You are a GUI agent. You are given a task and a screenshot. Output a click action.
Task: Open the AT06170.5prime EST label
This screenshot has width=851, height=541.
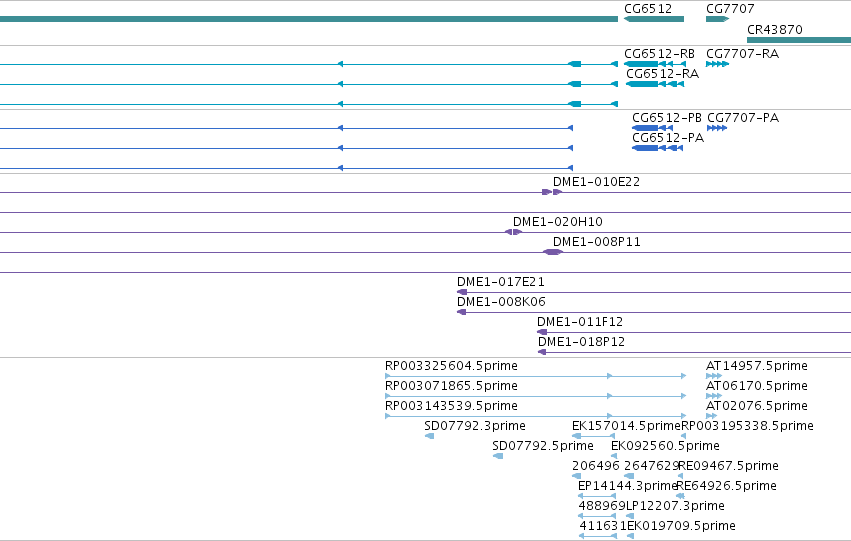tap(757, 386)
